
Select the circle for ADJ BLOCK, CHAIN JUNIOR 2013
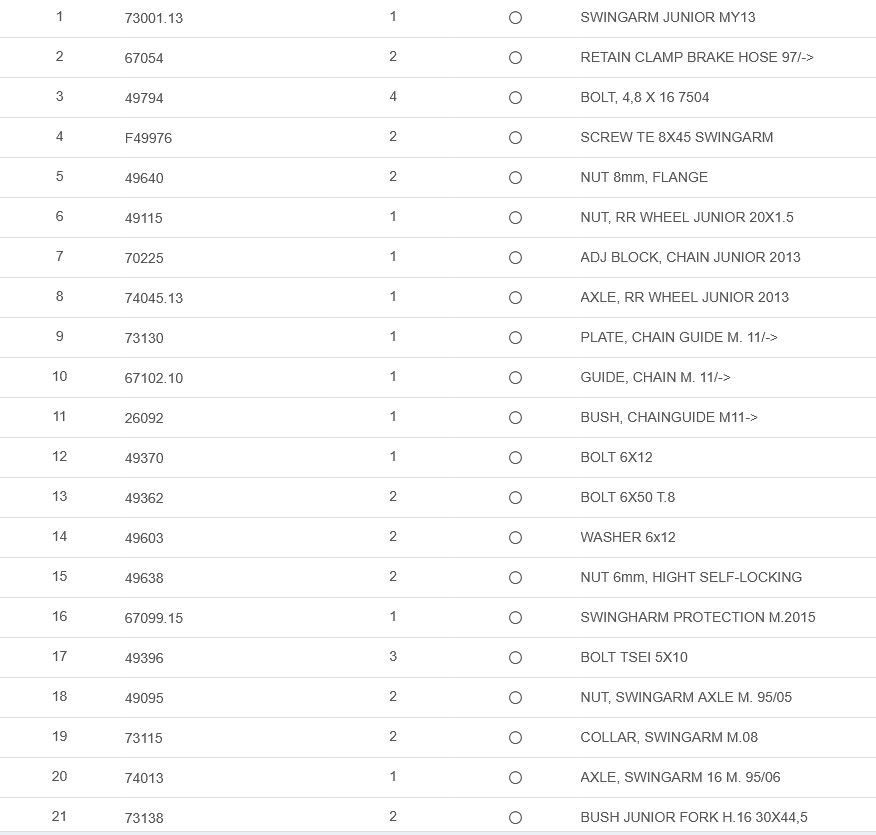point(515,258)
